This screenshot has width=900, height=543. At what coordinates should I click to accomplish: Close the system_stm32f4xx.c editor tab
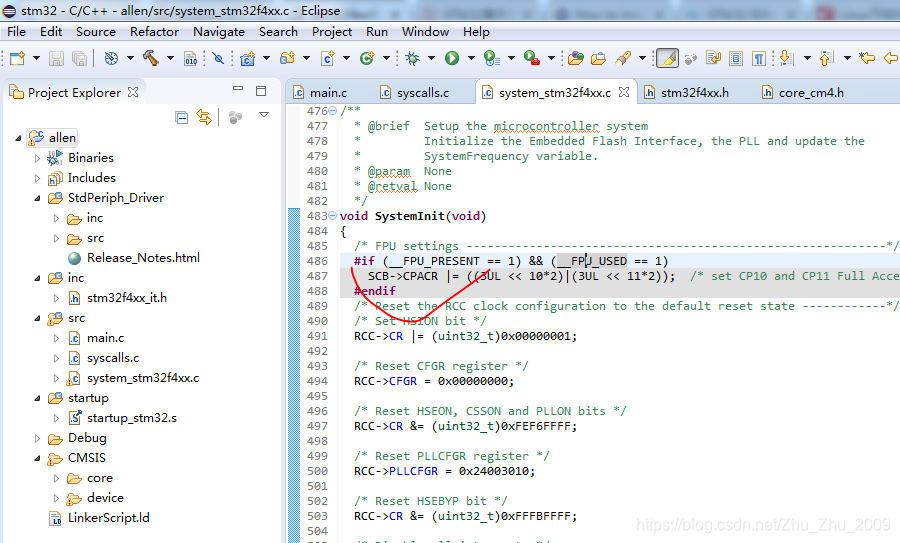(x=624, y=92)
